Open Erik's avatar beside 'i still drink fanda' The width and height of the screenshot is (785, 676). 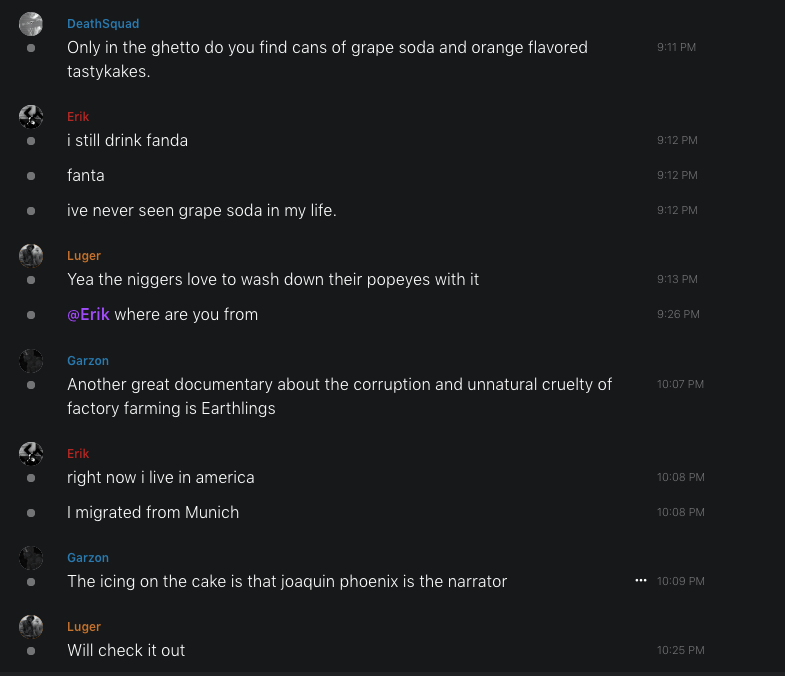click(31, 117)
